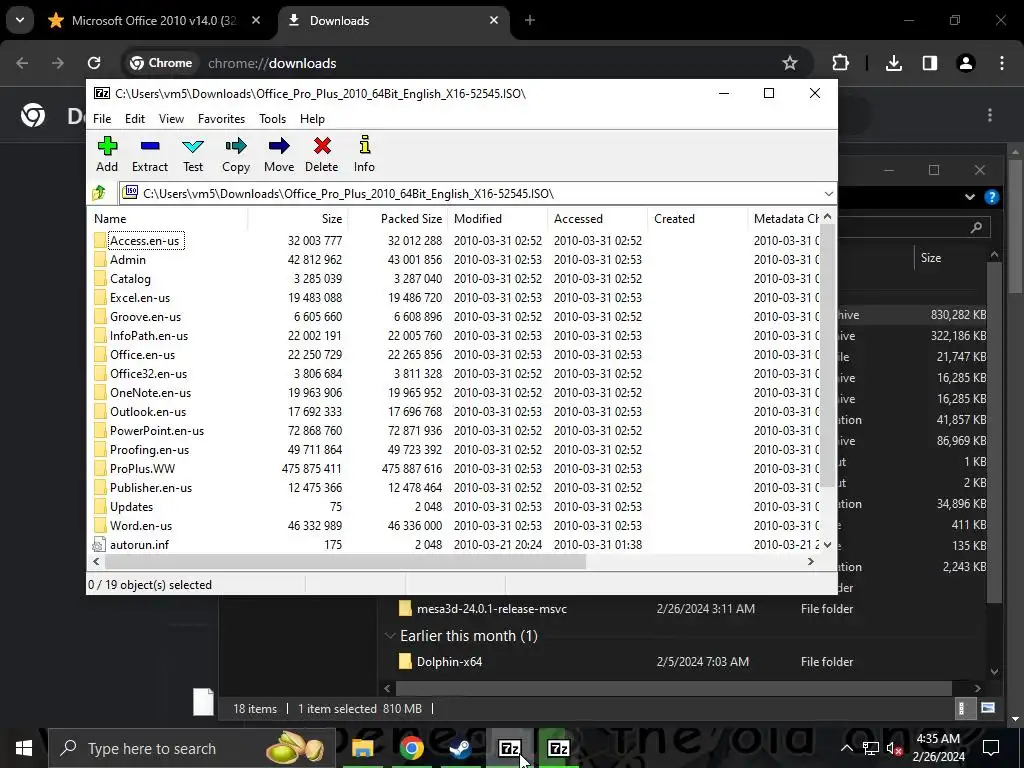Open Chrome profile avatar
The image size is (1024, 768).
click(965, 63)
